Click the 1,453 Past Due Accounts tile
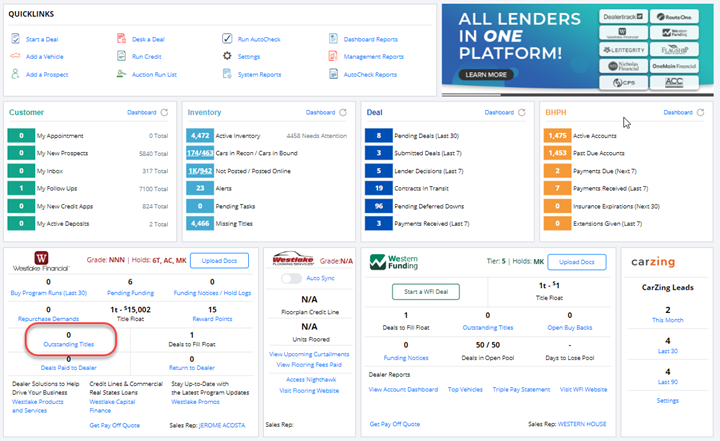 pos(557,153)
